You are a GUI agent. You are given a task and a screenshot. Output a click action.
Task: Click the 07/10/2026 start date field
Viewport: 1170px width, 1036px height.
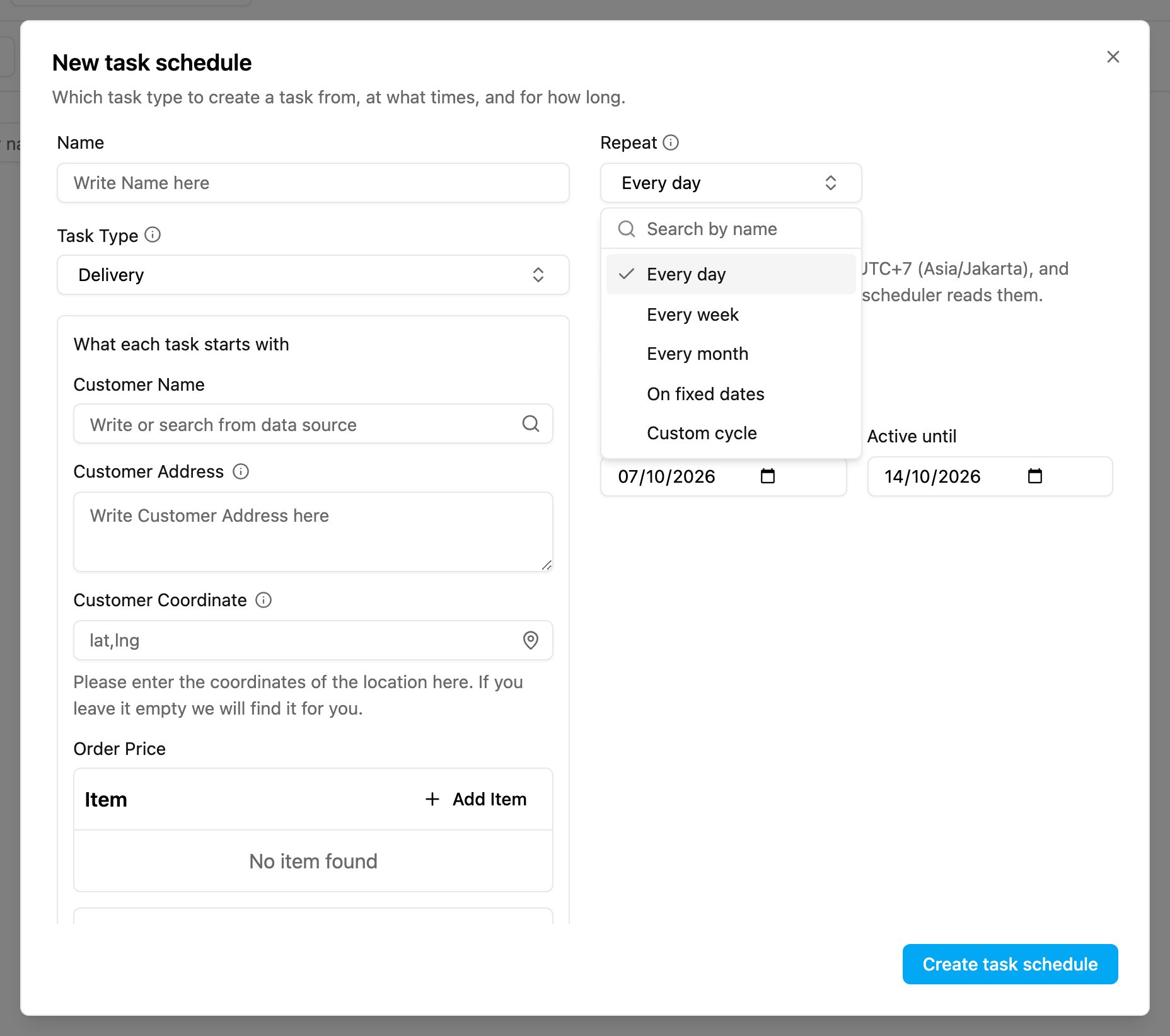(x=723, y=476)
